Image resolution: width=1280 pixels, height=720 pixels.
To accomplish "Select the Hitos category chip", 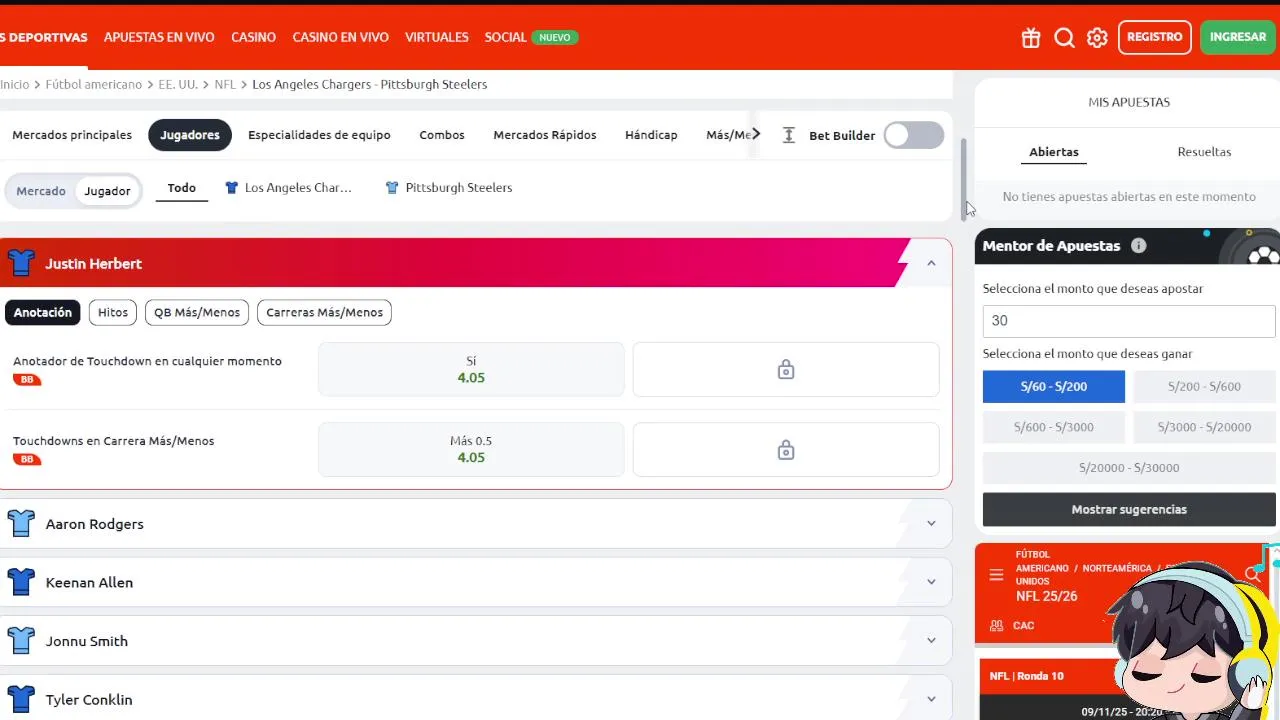I will [x=113, y=312].
